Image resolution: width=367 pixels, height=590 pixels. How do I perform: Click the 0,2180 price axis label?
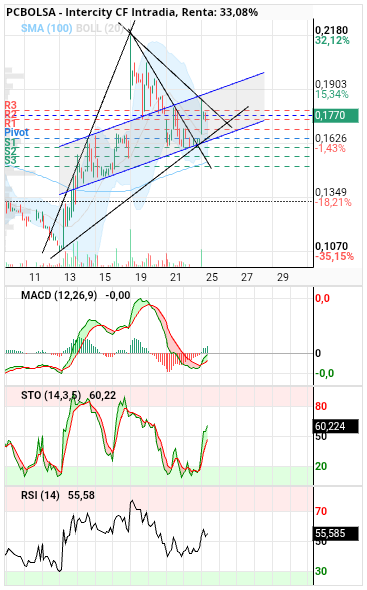point(332,30)
